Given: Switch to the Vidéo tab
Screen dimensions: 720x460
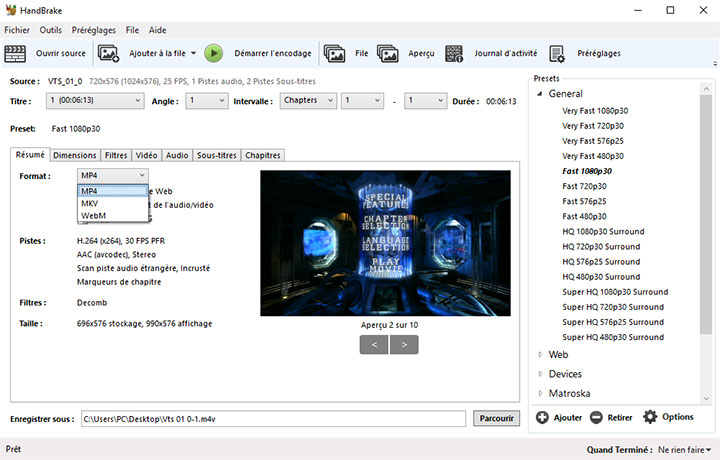Looking at the screenshot, I should (x=146, y=155).
